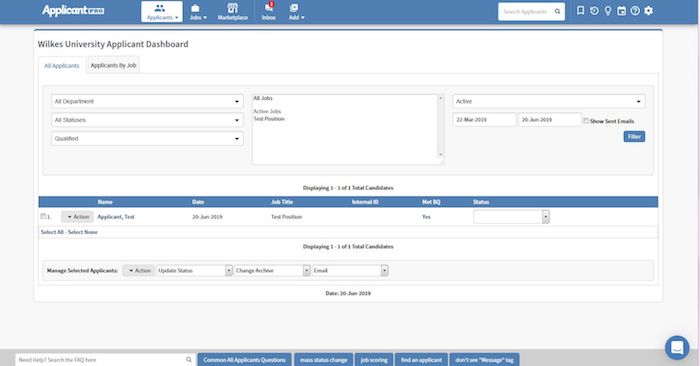
Task: Click the find an applicant button
Action: click(421, 360)
